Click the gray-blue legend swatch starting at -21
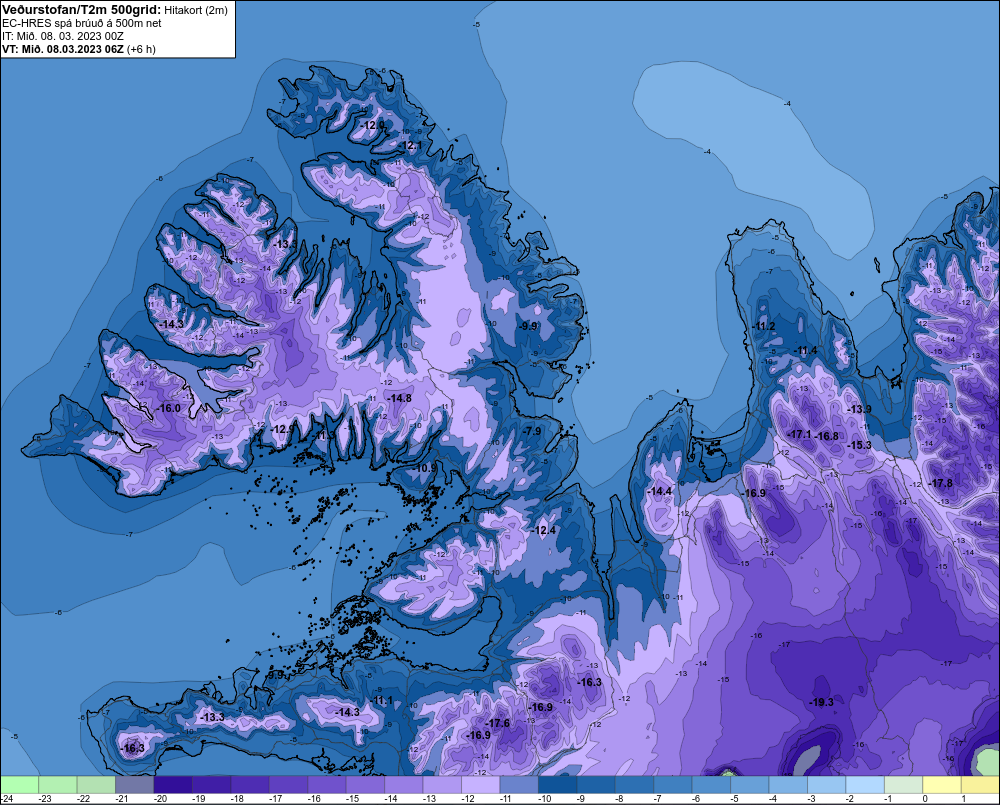Viewport: 1000px width, 805px height. click(x=135, y=784)
